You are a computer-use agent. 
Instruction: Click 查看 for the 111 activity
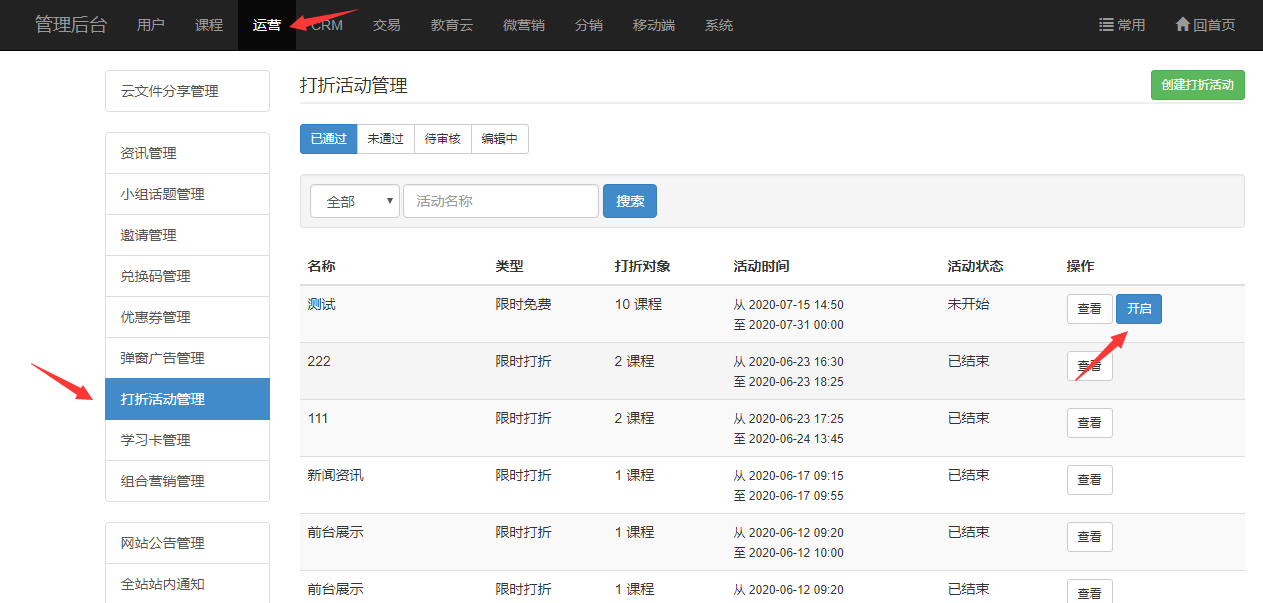click(x=1089, y=423)
